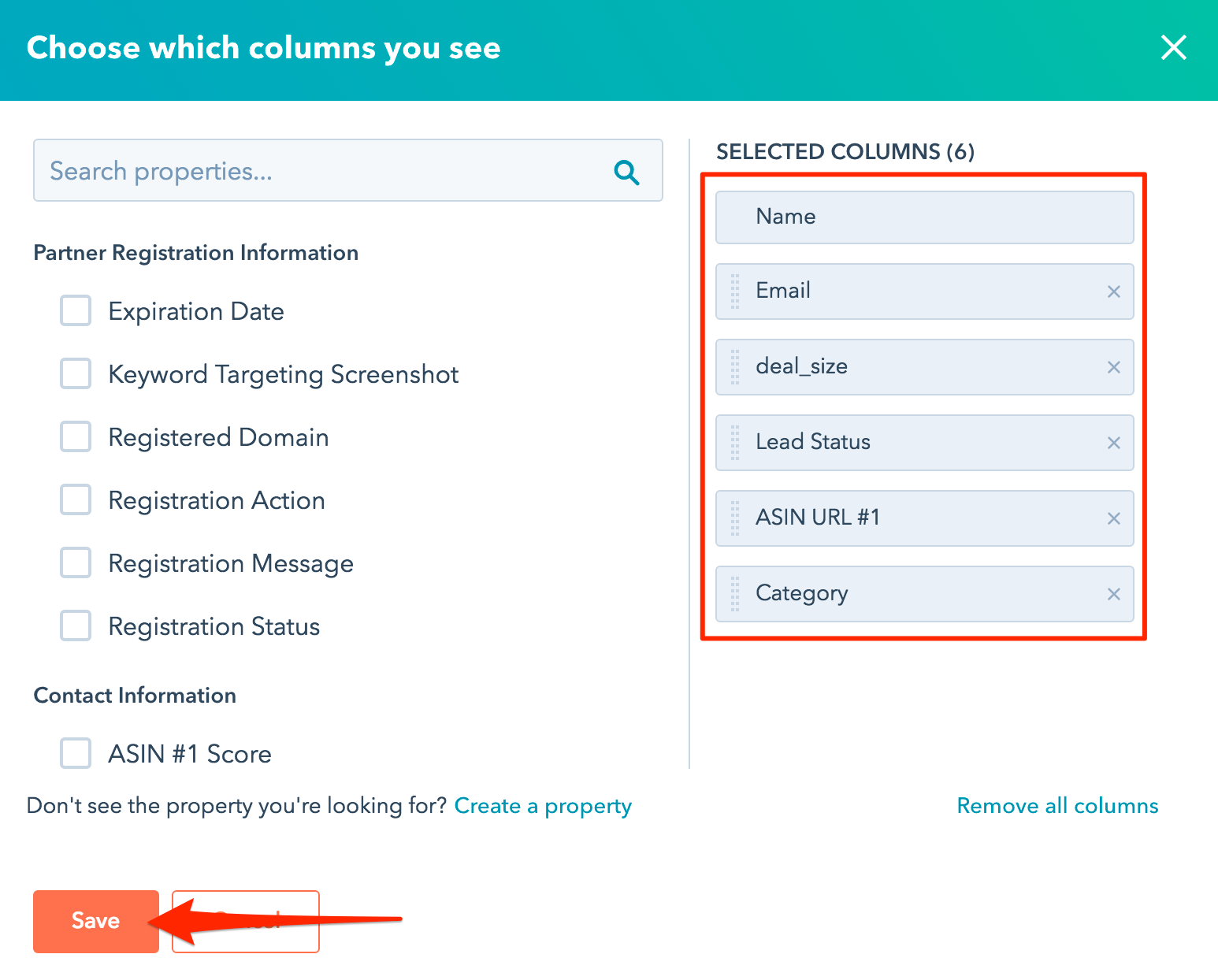1218x980 pixels.
Task: Click the Save button
Action: [x=96, y=921]
